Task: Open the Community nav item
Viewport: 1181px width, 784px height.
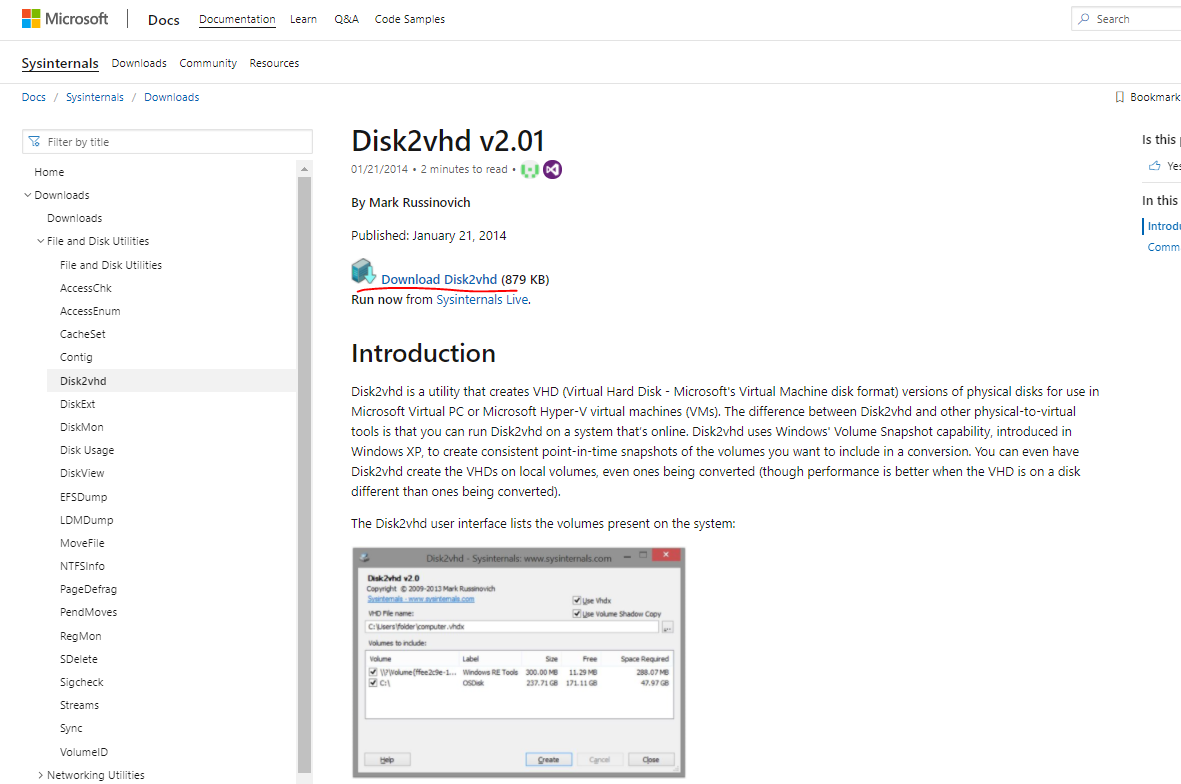Action: pyautogui.click(x=208, y=63)
